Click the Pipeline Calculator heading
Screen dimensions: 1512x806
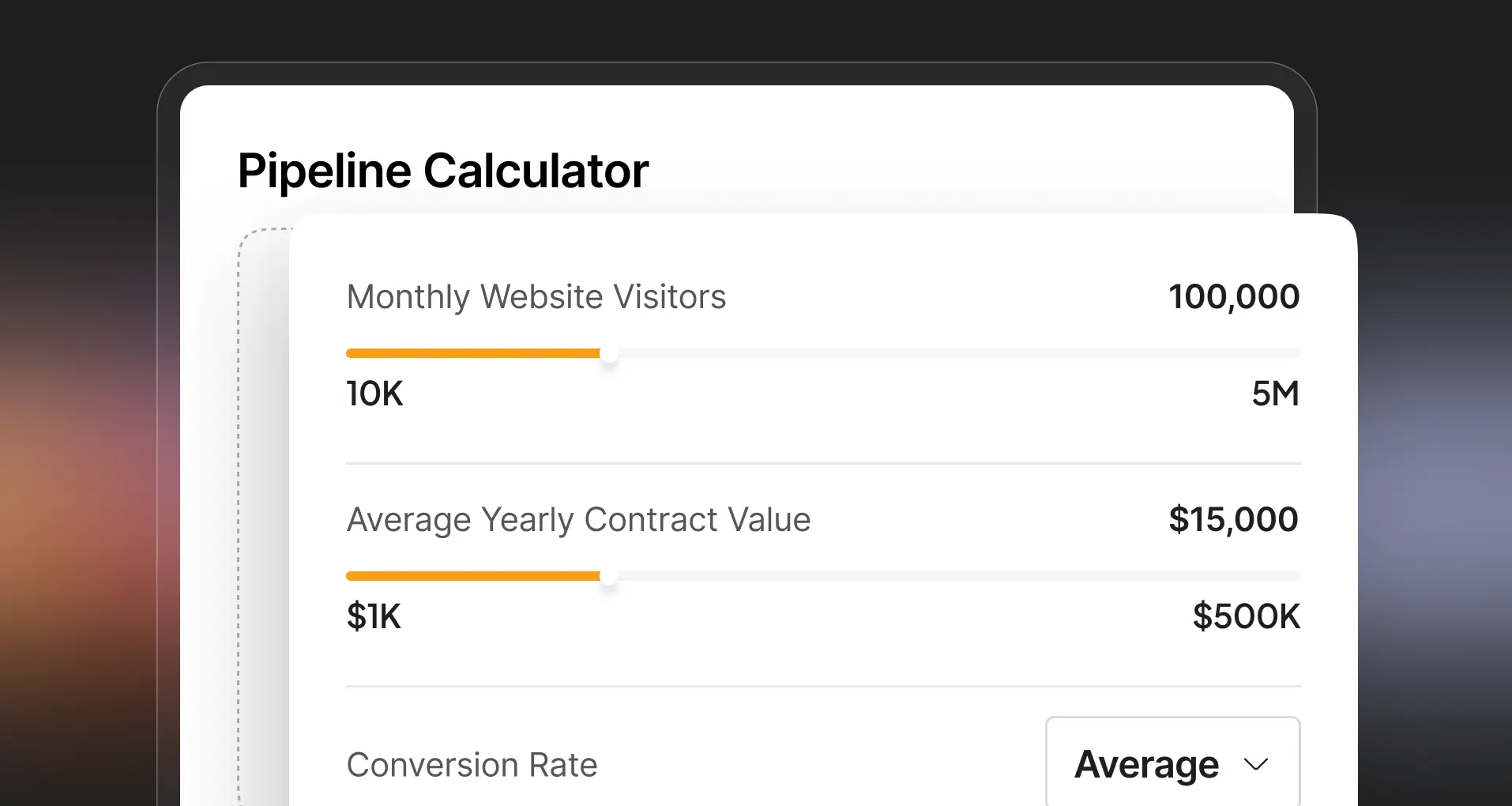[x=442, y=171]
